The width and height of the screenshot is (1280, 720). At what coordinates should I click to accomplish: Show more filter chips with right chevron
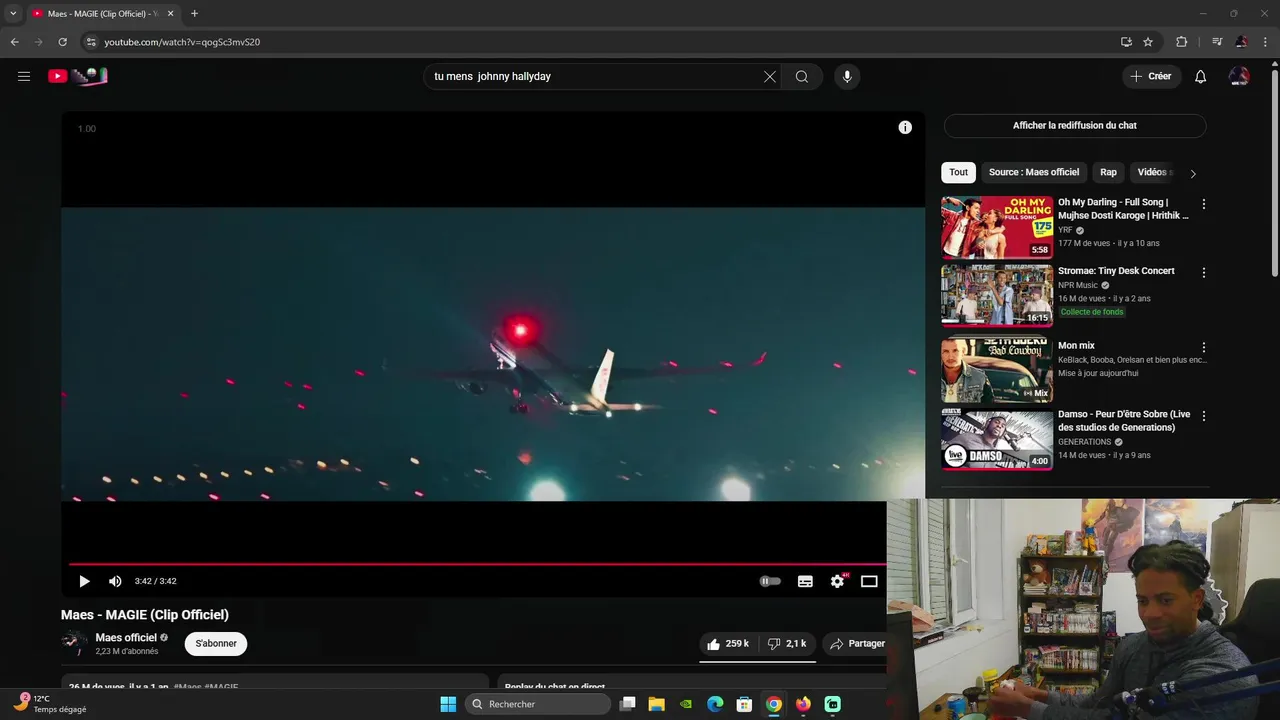click(1192, 173)
